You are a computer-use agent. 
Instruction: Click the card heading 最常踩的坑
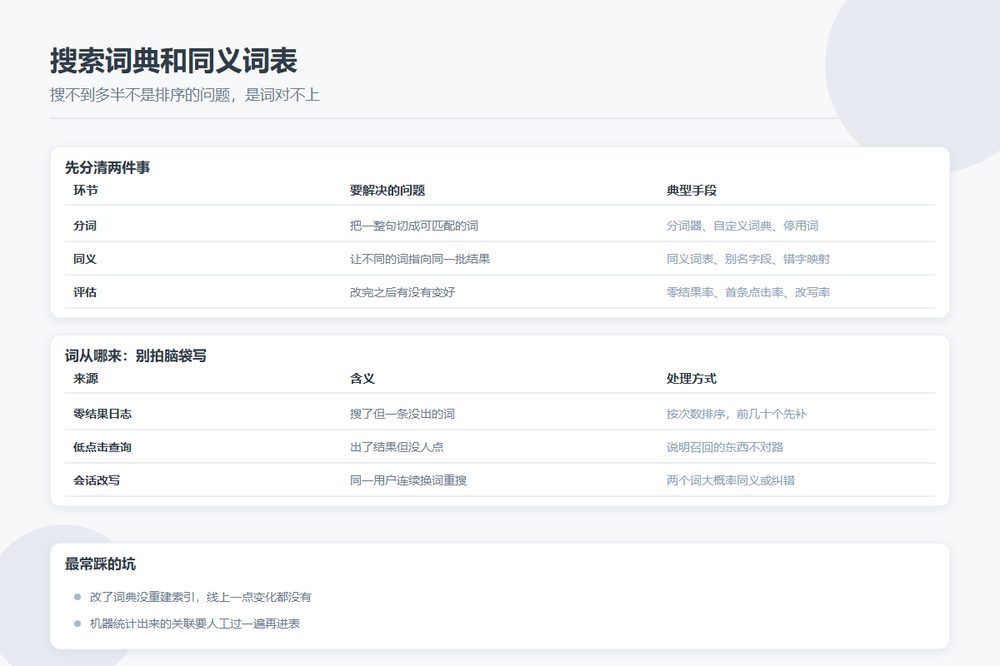tap(100, 564)
